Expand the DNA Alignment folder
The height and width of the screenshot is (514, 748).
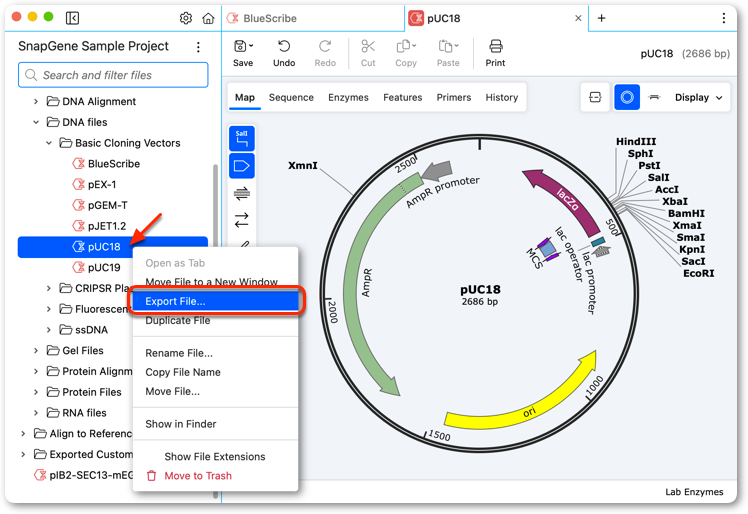click(36, 102)
